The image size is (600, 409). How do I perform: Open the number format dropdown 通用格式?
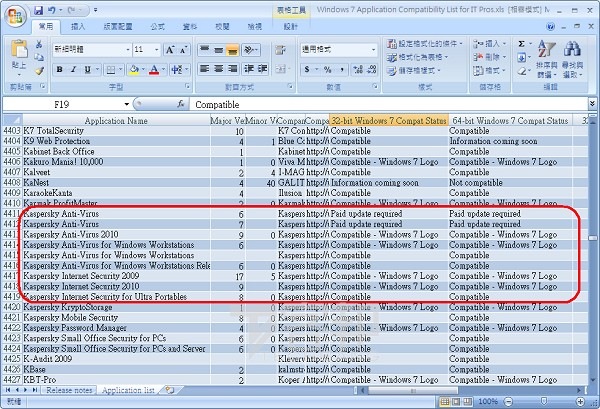click(x=373, y=50)
